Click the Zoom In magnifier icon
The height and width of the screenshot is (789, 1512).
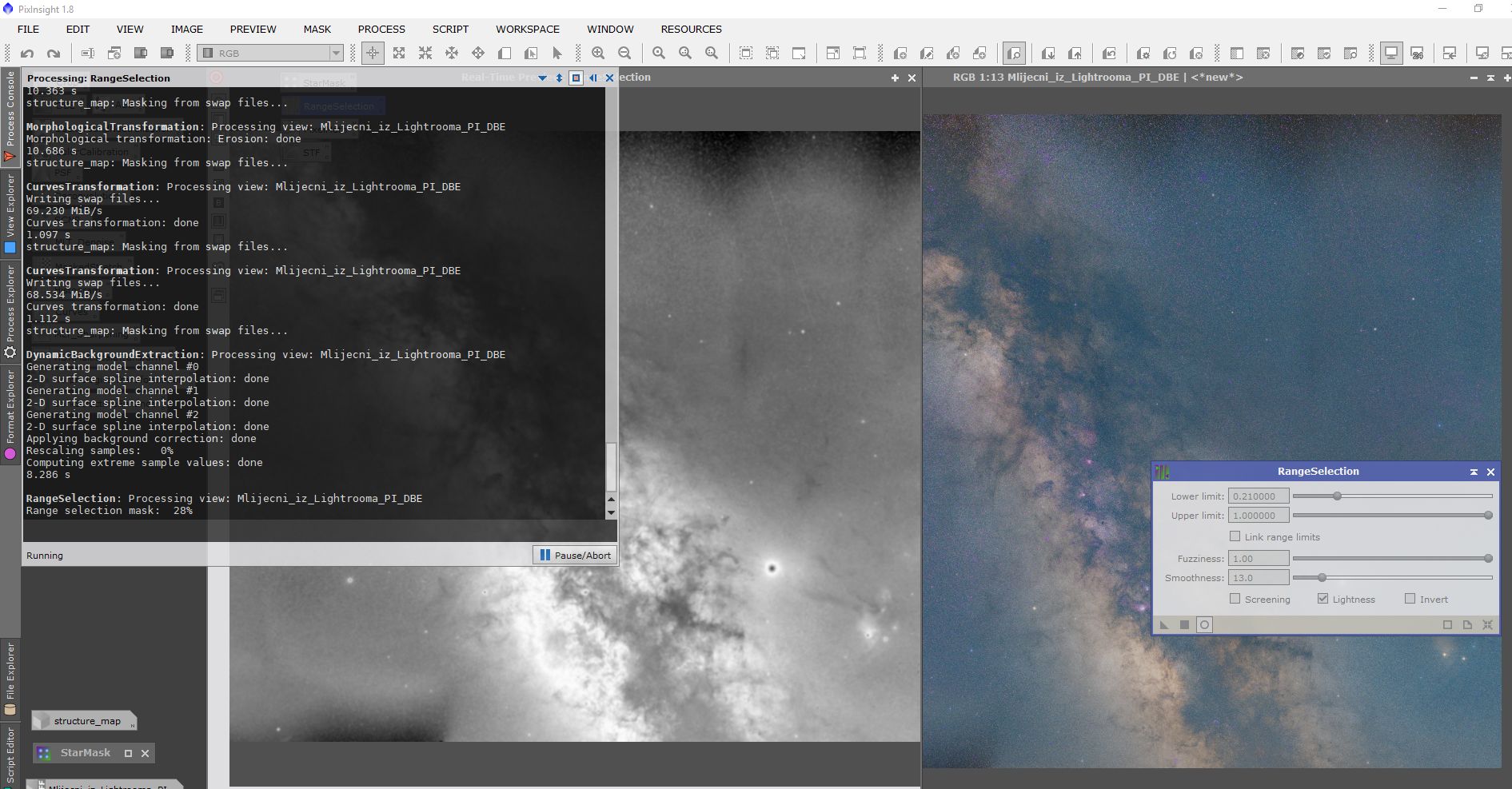point(598,54)
